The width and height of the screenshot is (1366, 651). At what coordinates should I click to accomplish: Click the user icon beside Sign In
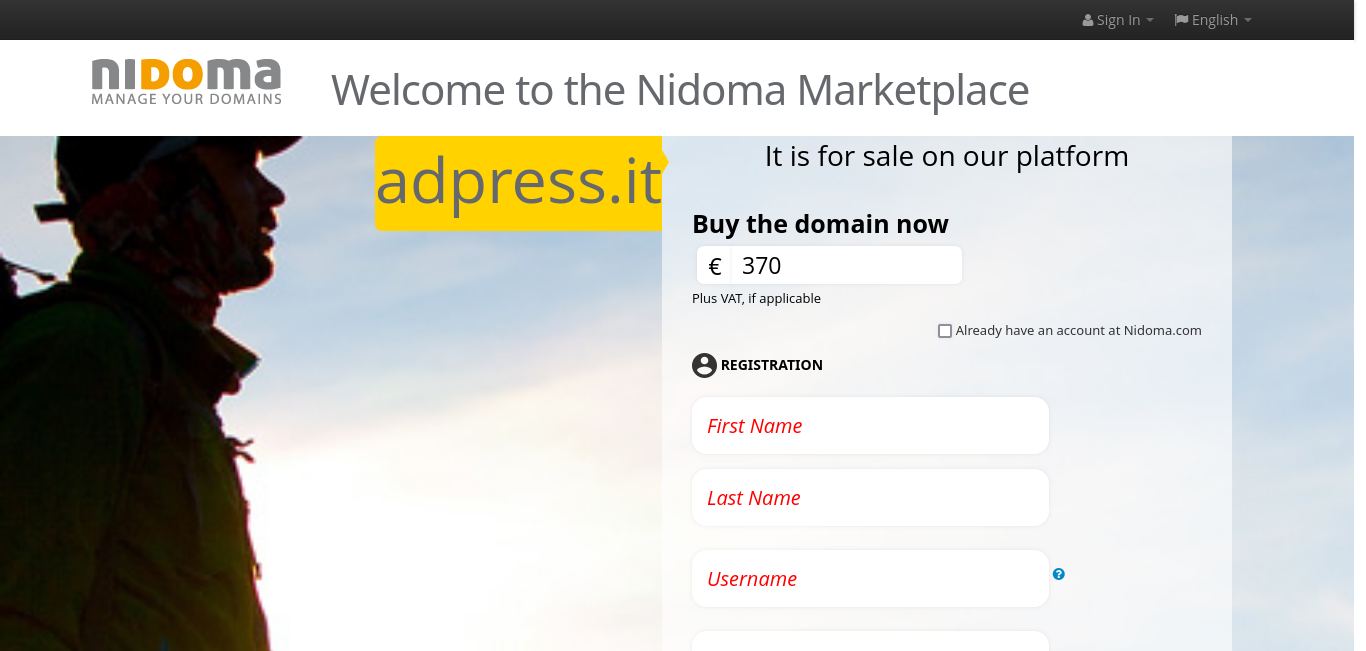1088,20
